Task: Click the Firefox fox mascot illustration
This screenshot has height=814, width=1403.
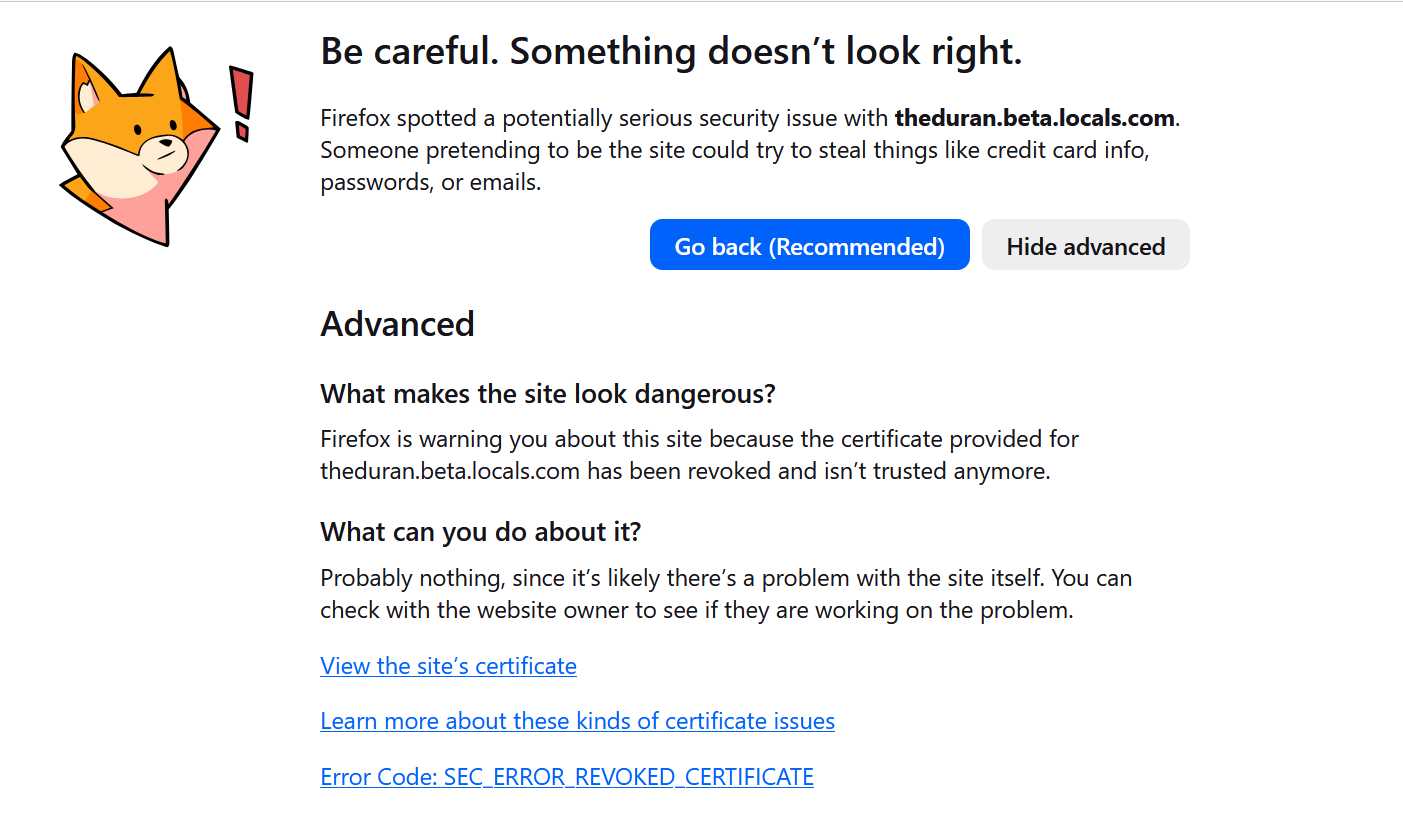Action: pyautogui.click(x=140, y=145)
